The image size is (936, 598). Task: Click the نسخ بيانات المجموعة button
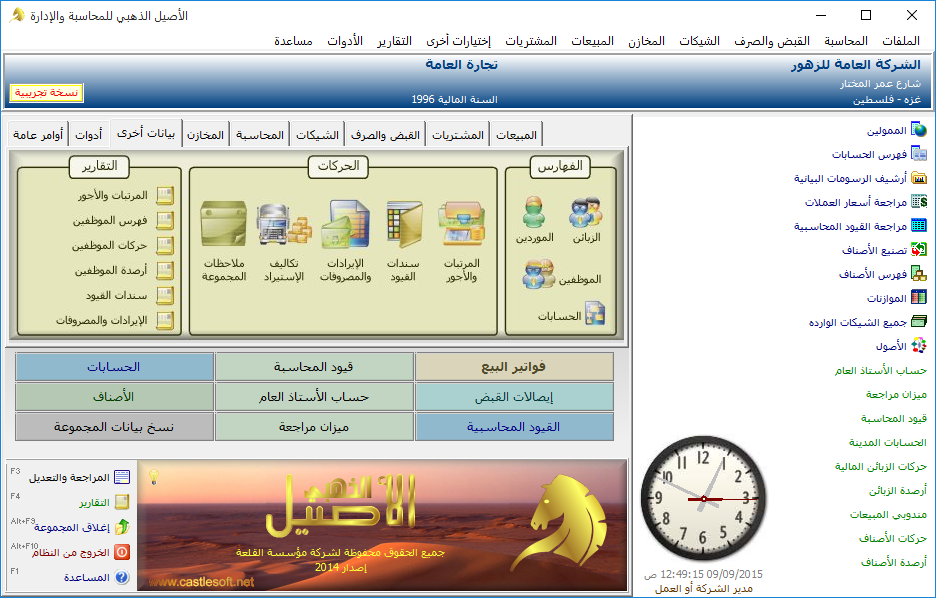pos(114,426)
